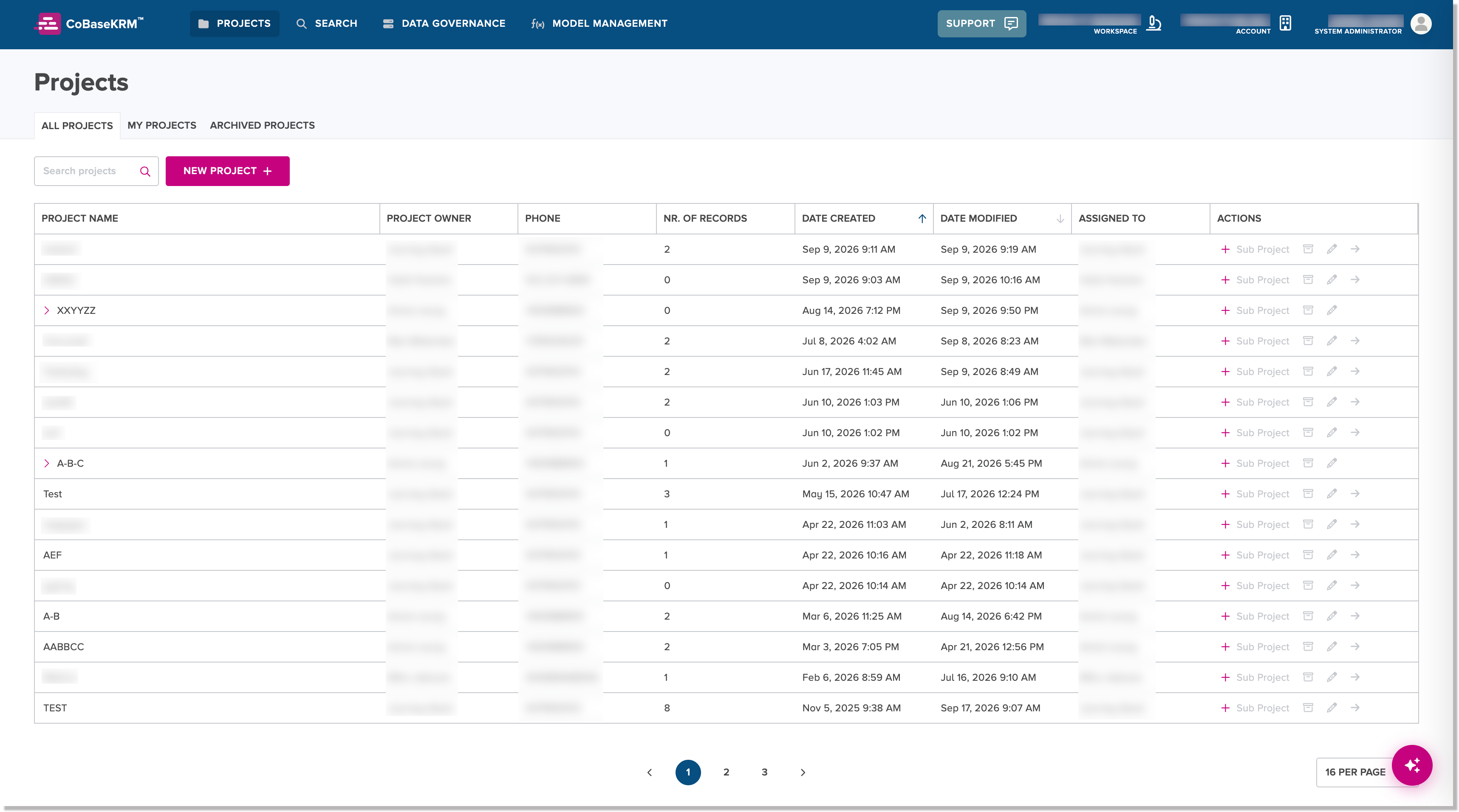This screenshot has height=812, width=1459.
Task: Click the search magnifier in projects search
Action: [145, 171]
